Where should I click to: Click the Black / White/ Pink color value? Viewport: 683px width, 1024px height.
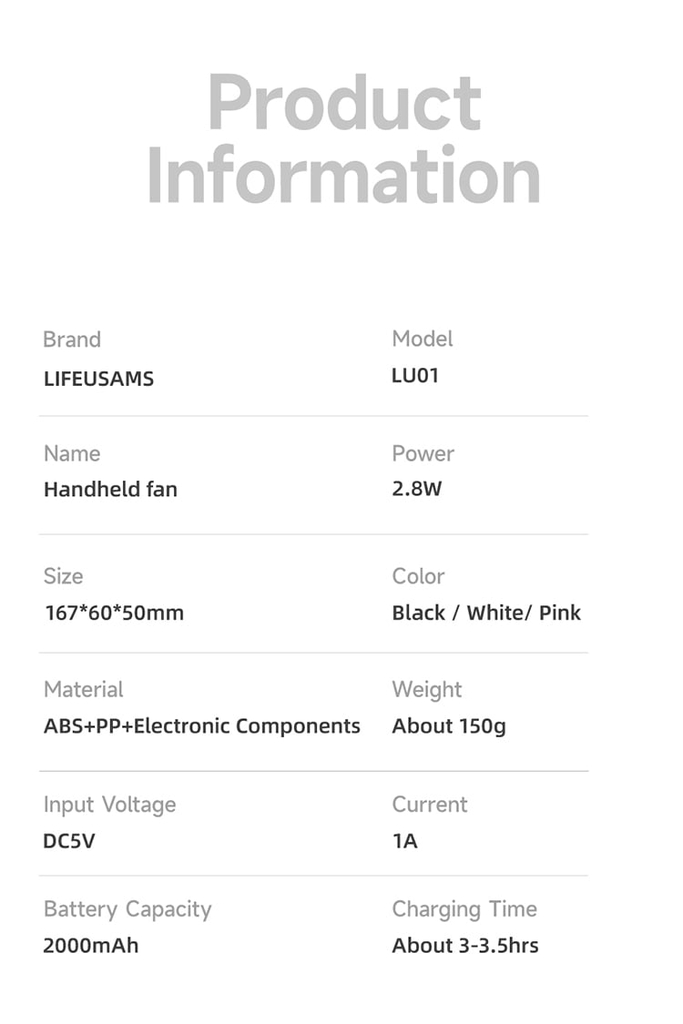pos(486,613)
